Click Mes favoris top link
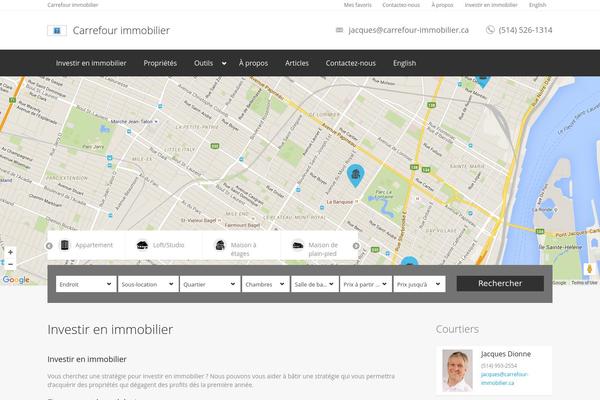Viewport: 600px width, 400px height. click(x=357, y=5)
